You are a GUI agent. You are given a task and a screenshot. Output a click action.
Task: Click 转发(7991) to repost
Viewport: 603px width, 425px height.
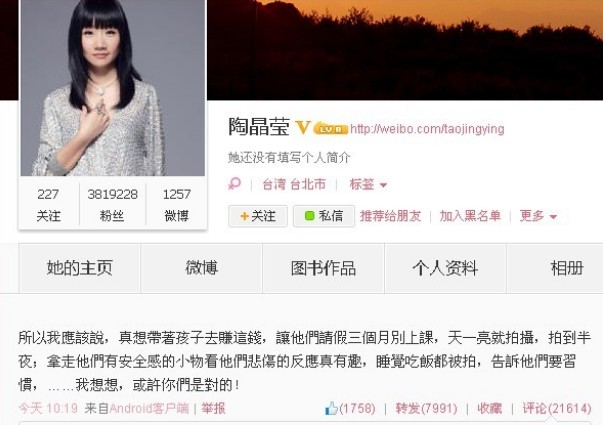[x=426, y=408]
